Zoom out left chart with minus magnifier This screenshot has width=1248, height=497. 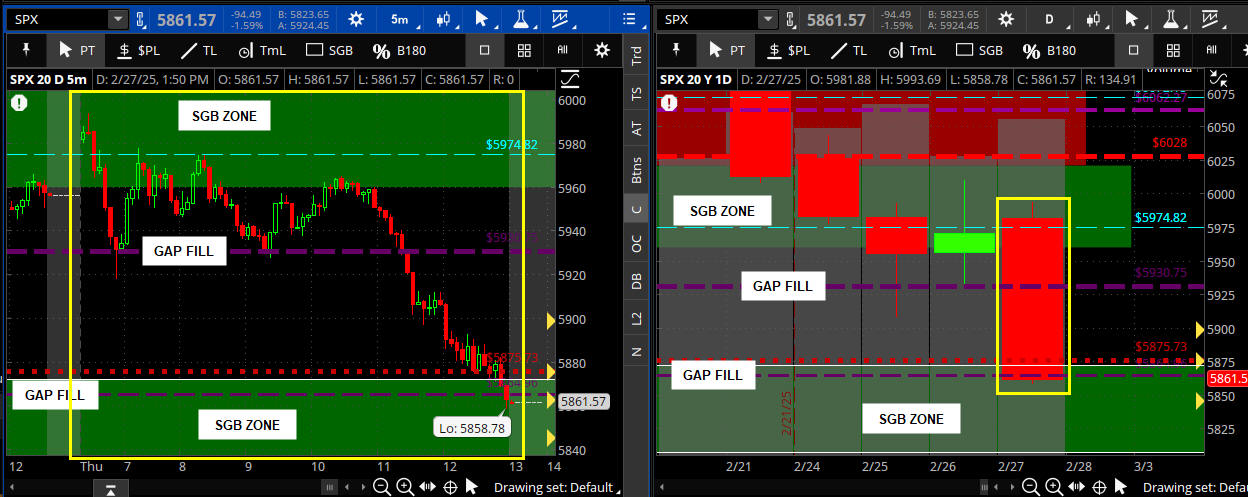coord(381,486)
